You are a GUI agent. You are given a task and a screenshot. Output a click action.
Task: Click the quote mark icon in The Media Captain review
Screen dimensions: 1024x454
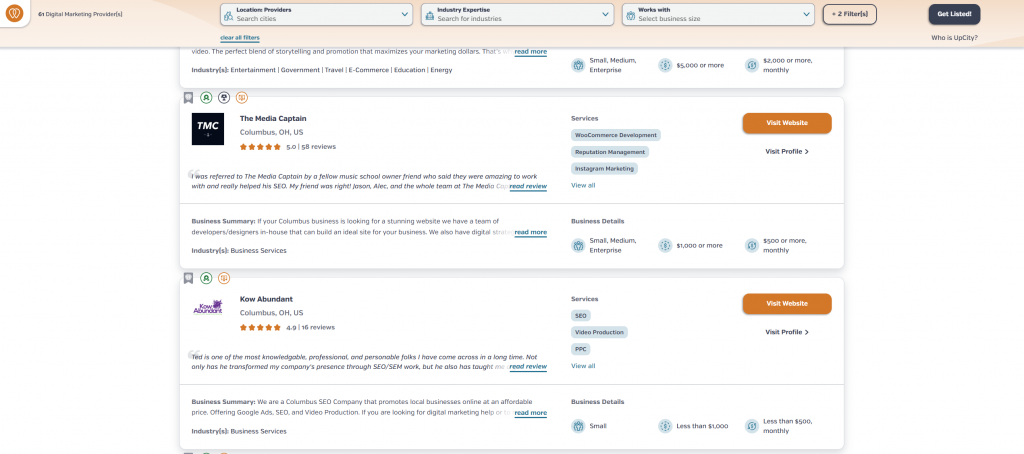pyautogui.click(x=194, y=174)
